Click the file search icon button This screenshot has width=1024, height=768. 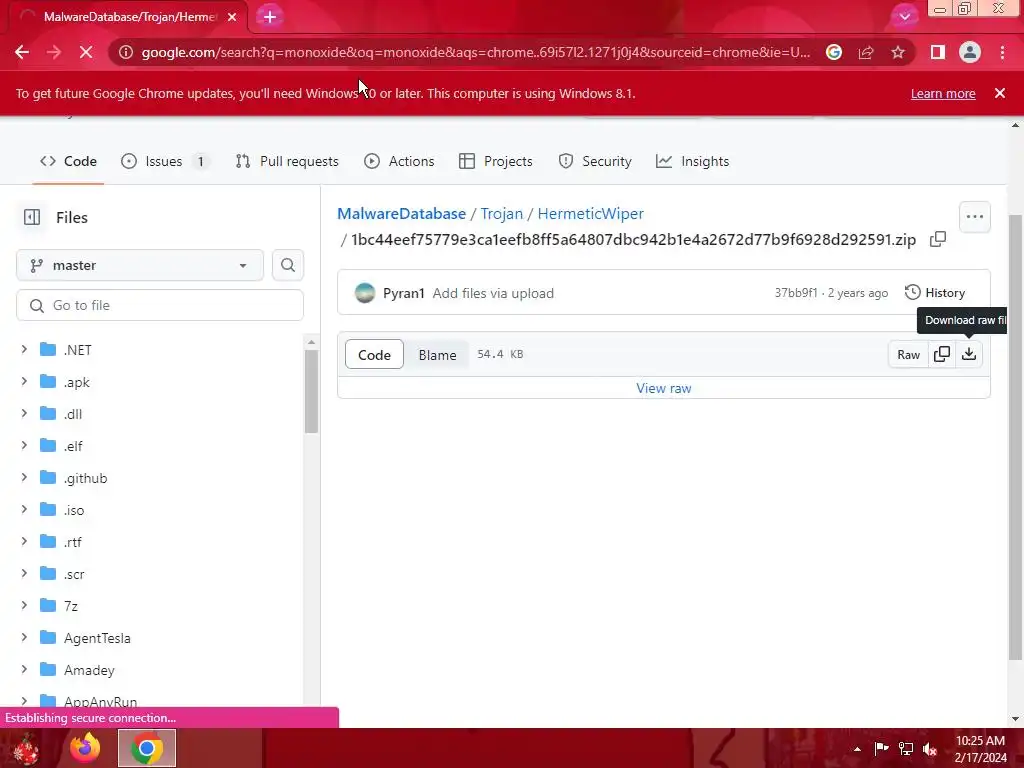[288, 266]
